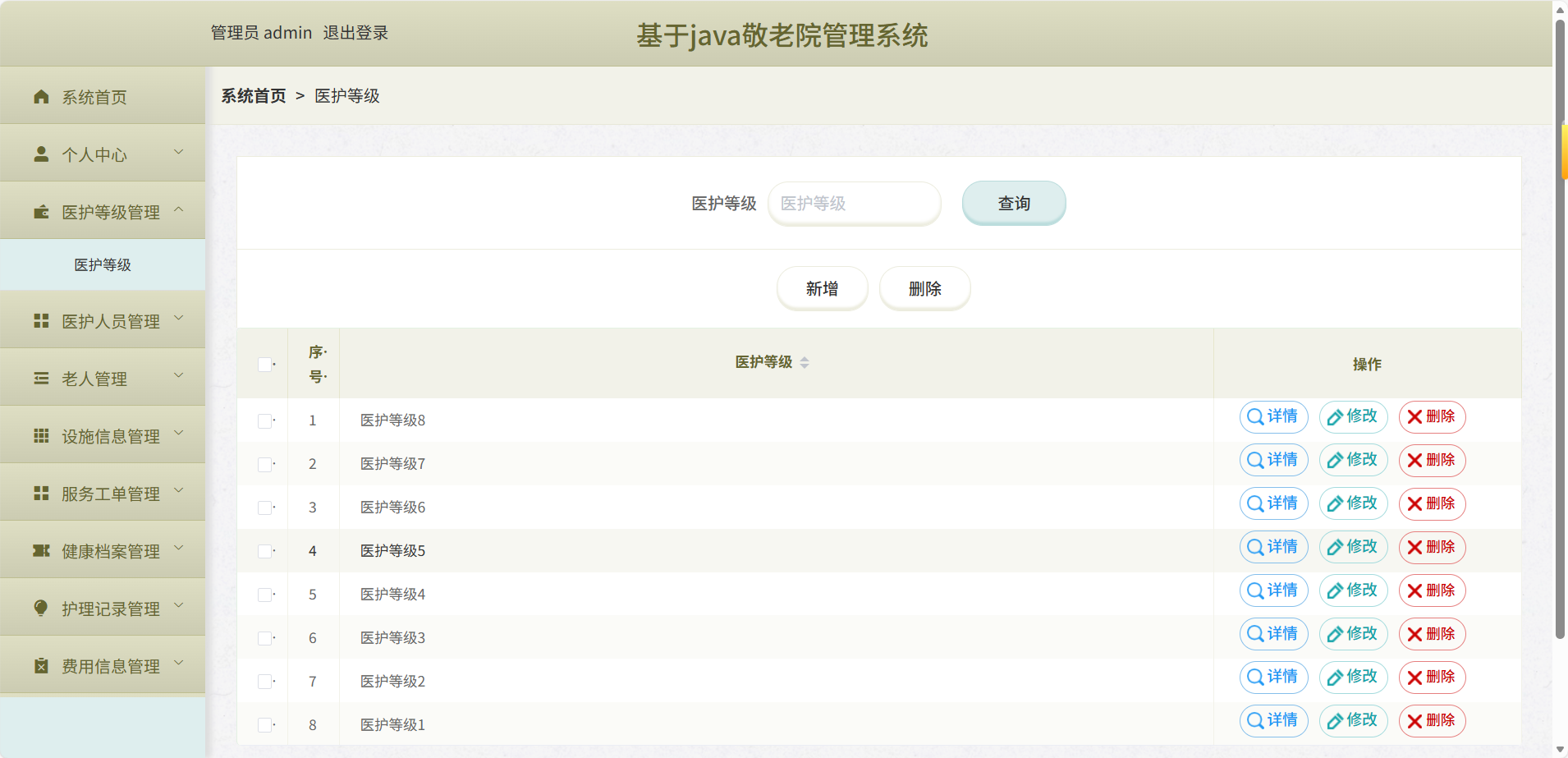
Task: Expand 医护人员管理 using its chevron
Action: tap(178, 319)
